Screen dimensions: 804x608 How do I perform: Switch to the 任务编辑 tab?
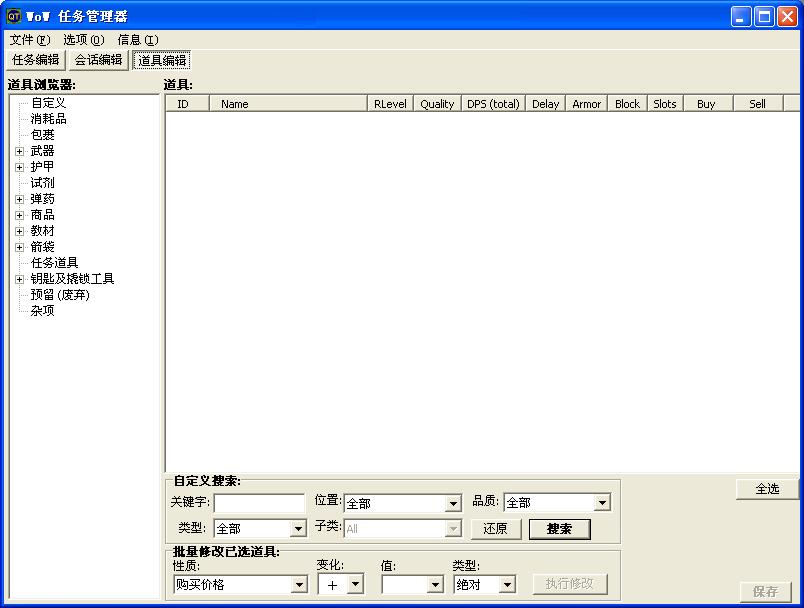click(x=36, y=60)
